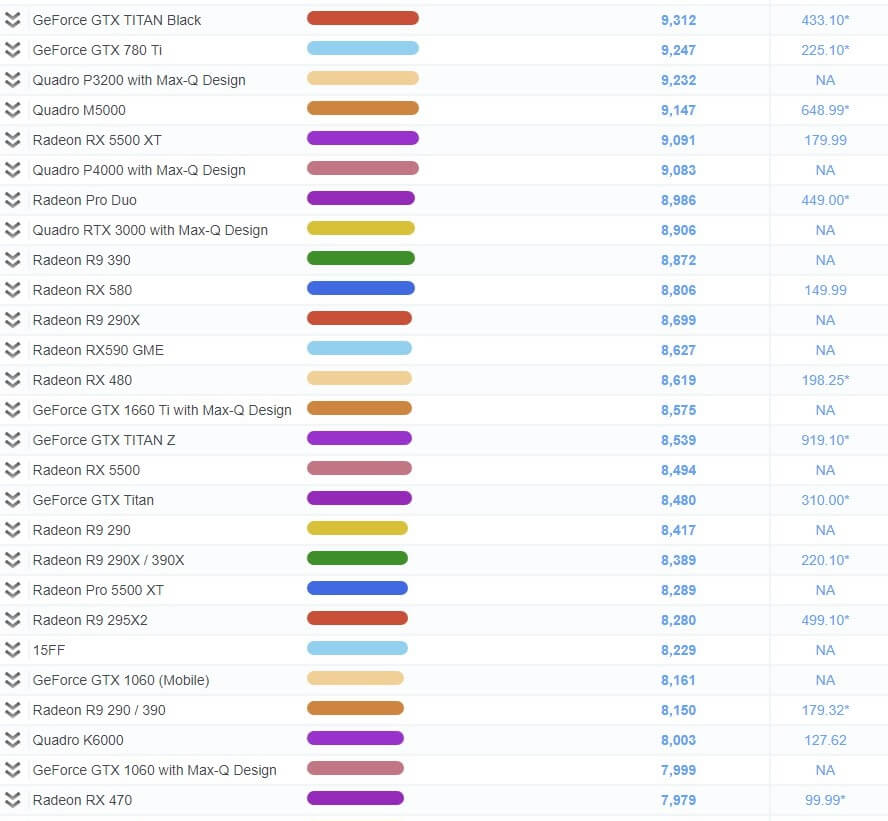This screenshot has width=888, height=821.
Task: Open the Quadro M5000 link
Action: pyautogui.click(x=79, y=110)
